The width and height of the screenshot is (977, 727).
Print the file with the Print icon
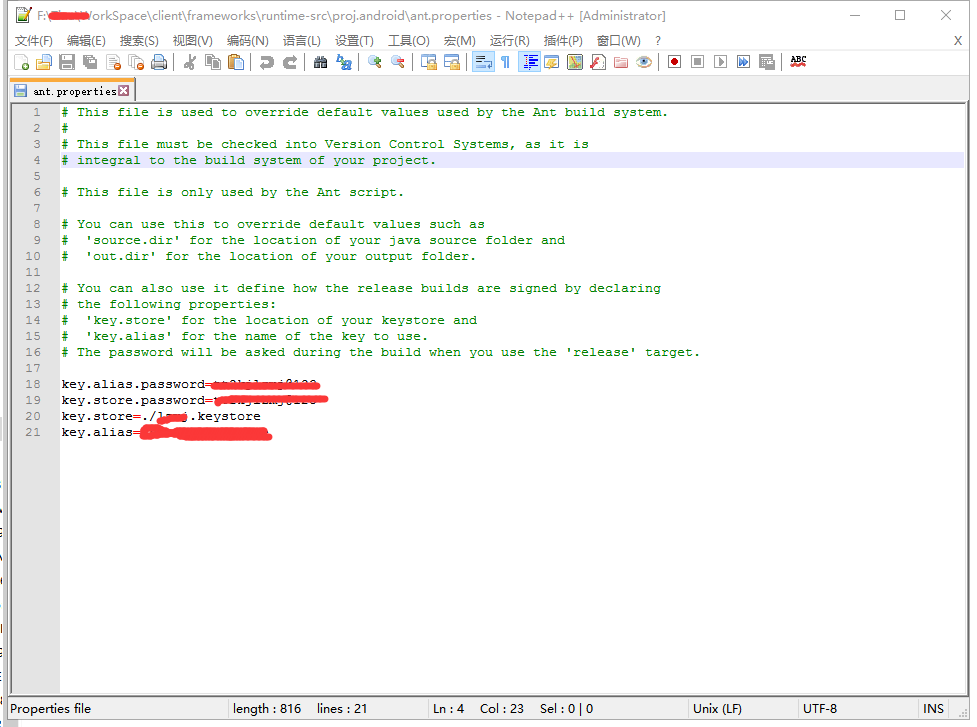pyautogui.click(x=160, y=62)
